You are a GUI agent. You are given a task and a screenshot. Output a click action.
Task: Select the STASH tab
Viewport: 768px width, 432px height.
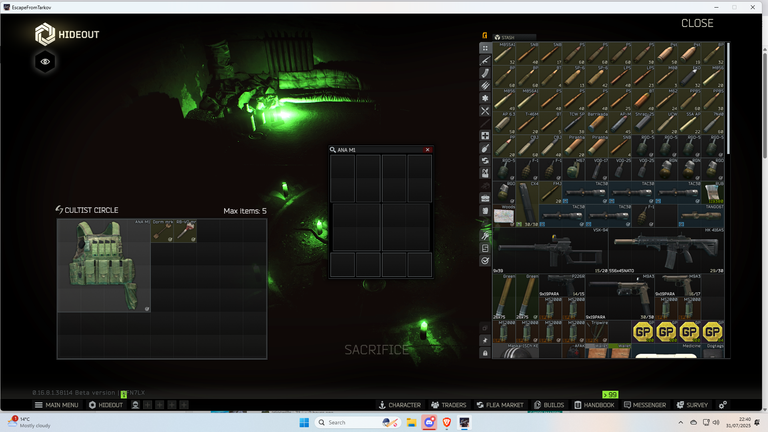coord(514,37)
